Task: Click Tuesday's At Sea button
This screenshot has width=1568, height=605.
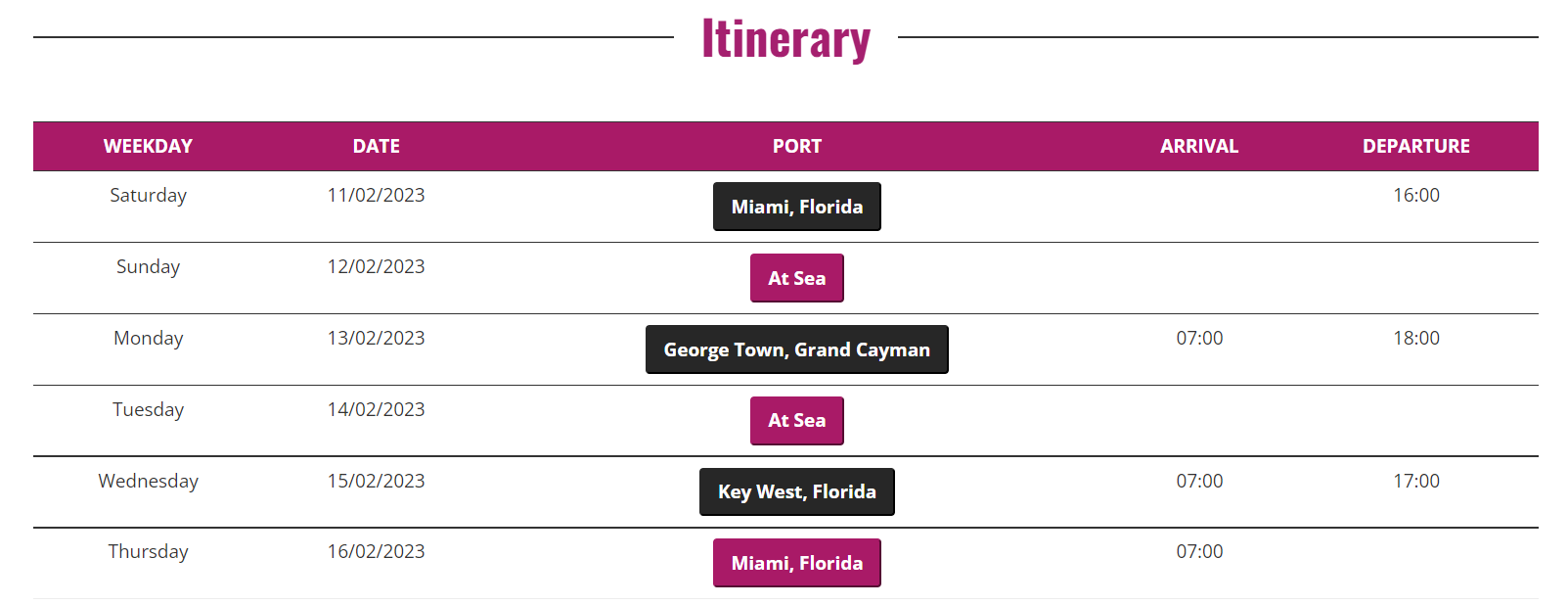Action: [796, 421]
